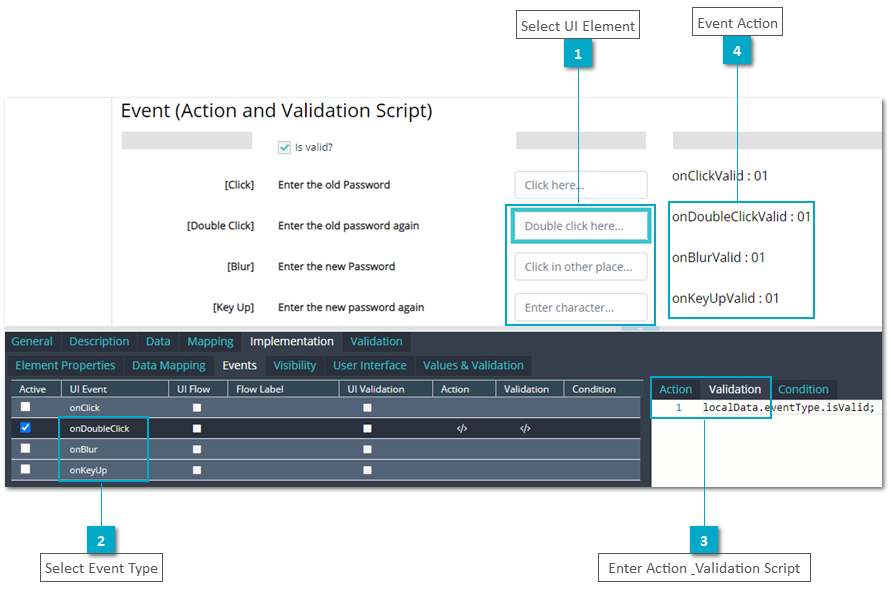This screenshot has height=594, width=891.
Task: Click the onClickValid : 01 text
Action: [719, 176]
